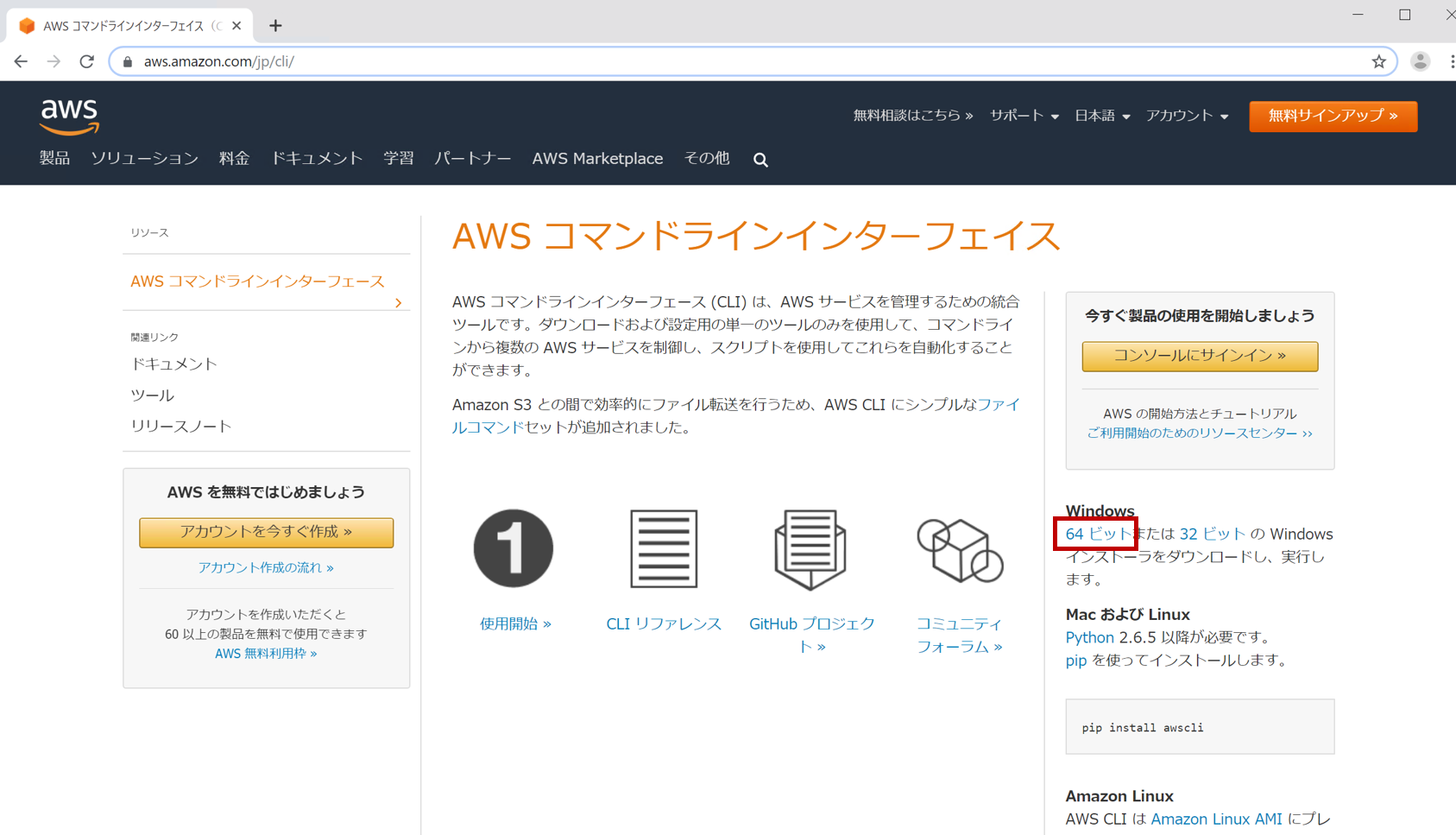
Task: Open the Amazon Linux AMI link
Action: tap(1216, 819)
